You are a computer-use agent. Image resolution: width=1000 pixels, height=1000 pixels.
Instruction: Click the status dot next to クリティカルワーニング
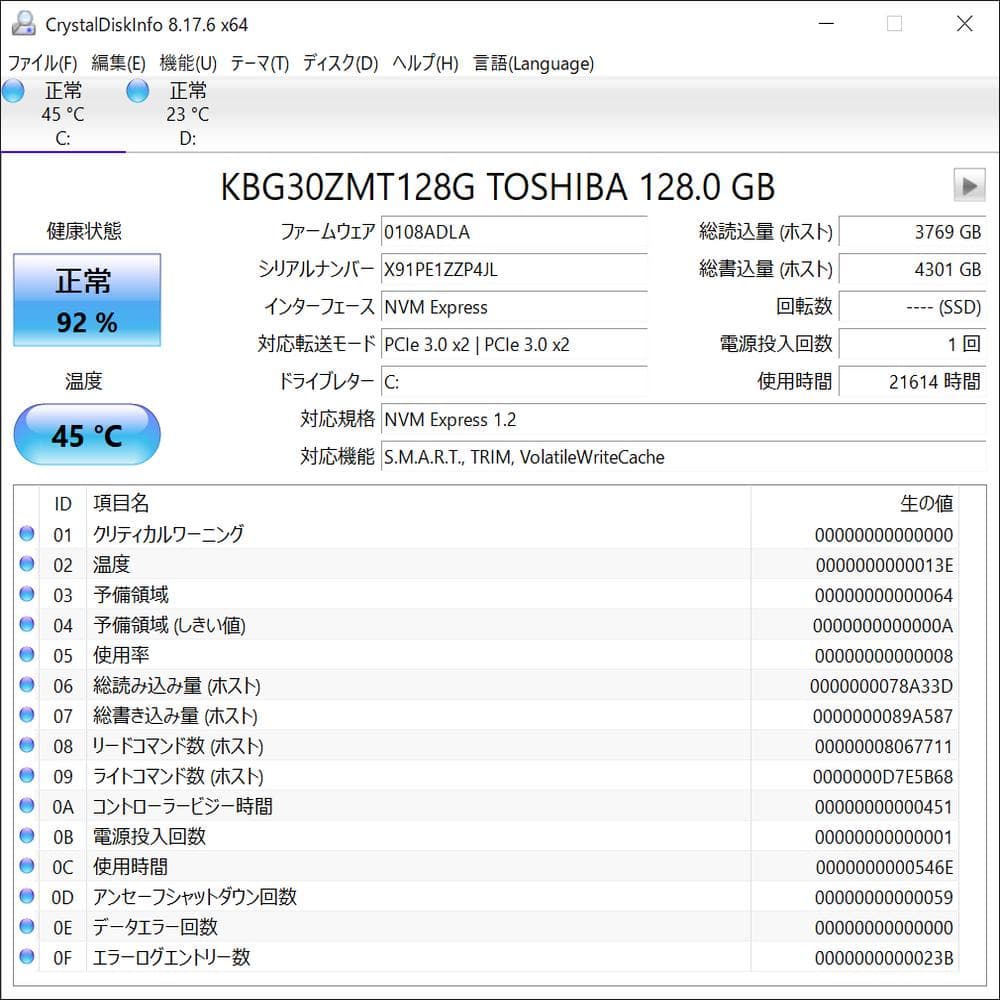point(26,534)
